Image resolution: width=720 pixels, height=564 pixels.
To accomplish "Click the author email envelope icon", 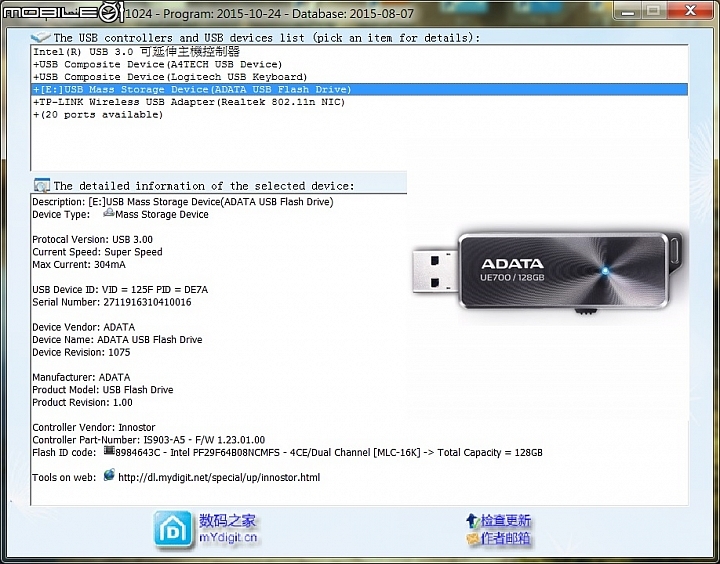I will coord(473,538).
